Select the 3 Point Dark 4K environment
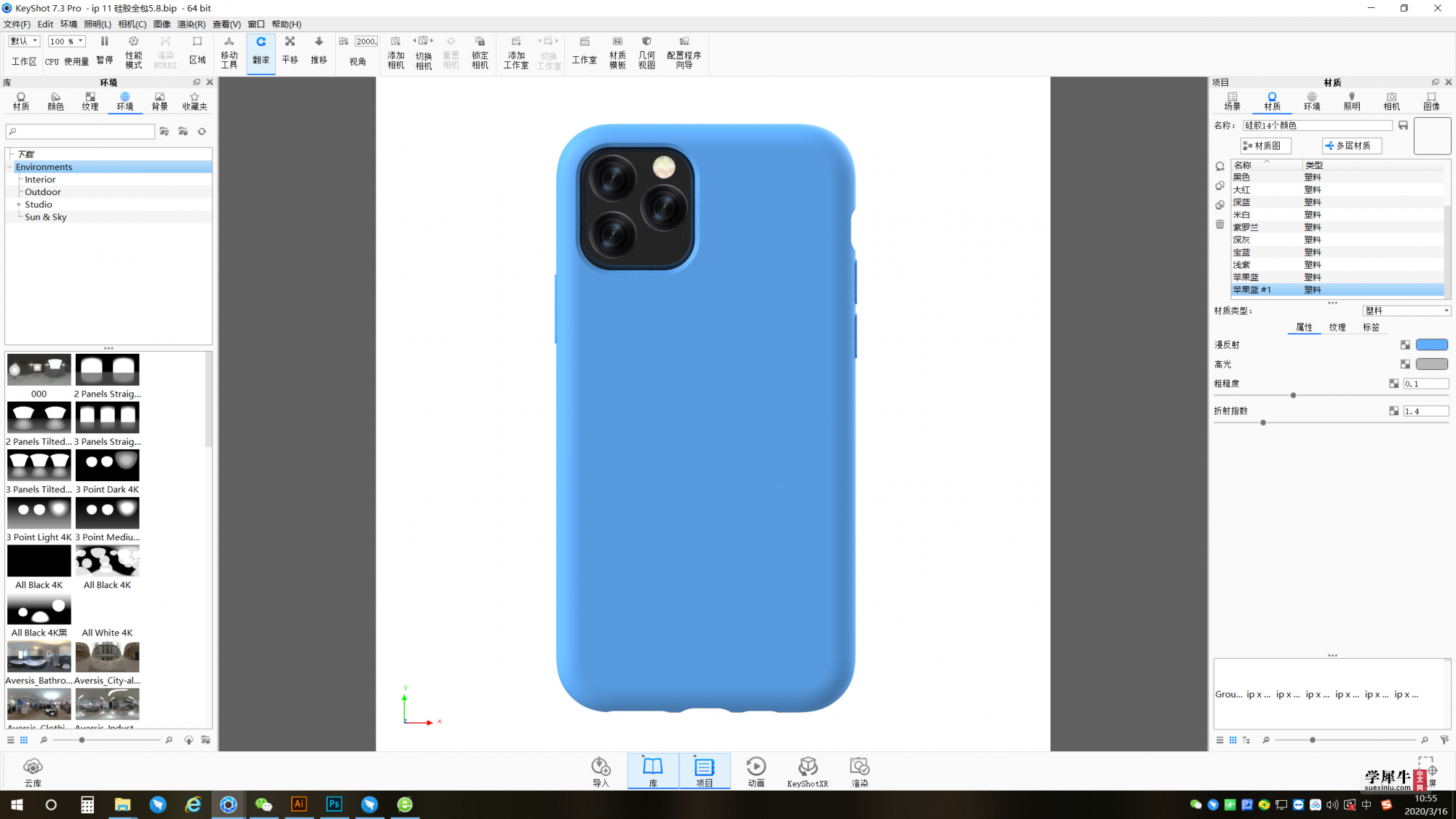Image resolution: width=1456 pixels, height=819 pixels. click(x=107, y=472)
